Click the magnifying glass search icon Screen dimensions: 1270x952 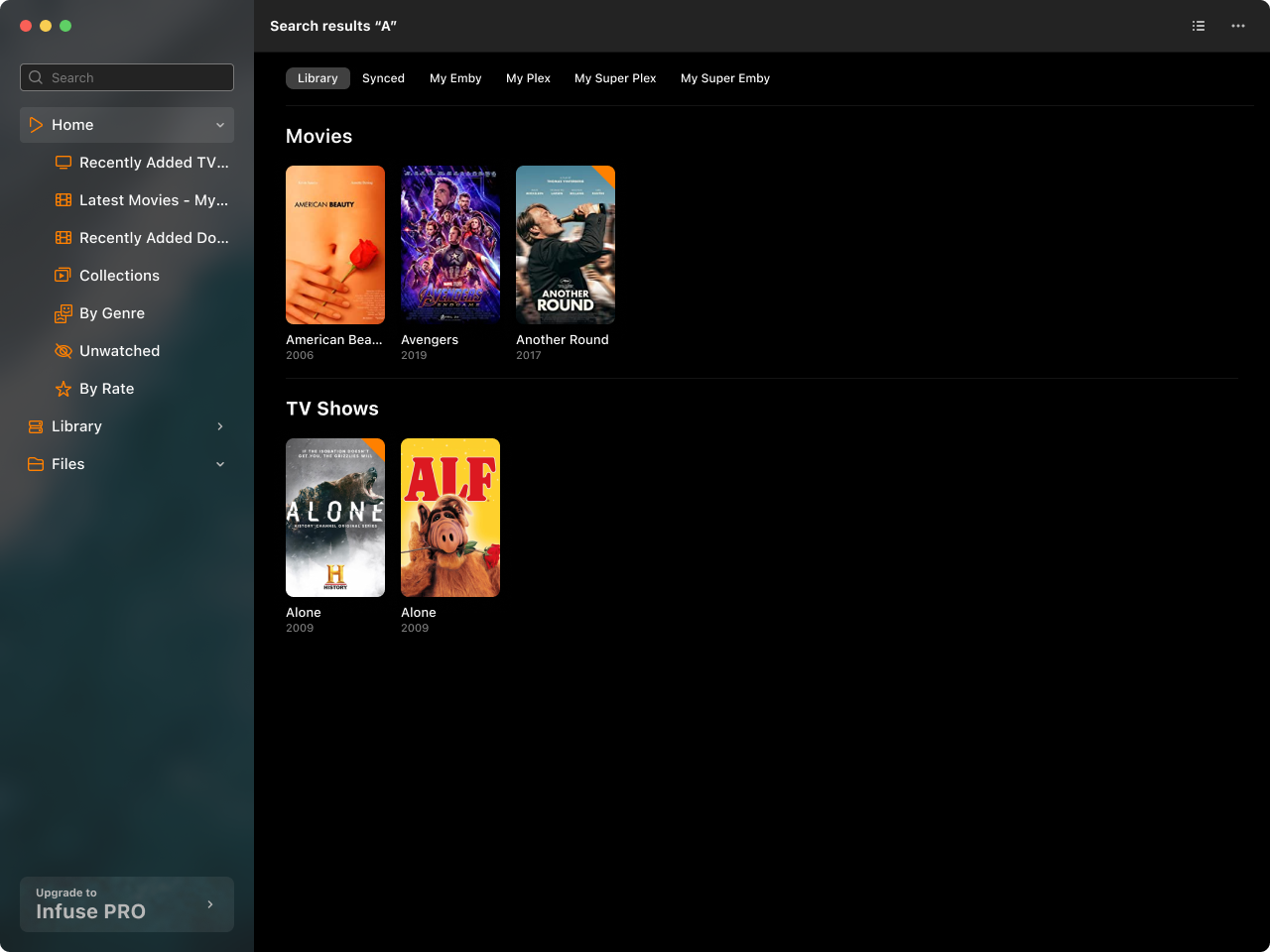pyautogui.click(x=36, y=77)
